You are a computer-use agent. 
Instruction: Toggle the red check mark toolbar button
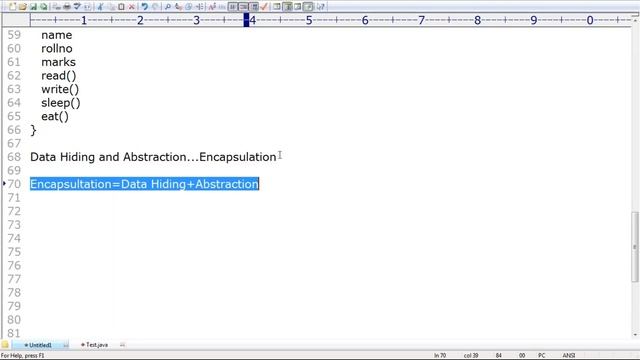tap(264, 7)
